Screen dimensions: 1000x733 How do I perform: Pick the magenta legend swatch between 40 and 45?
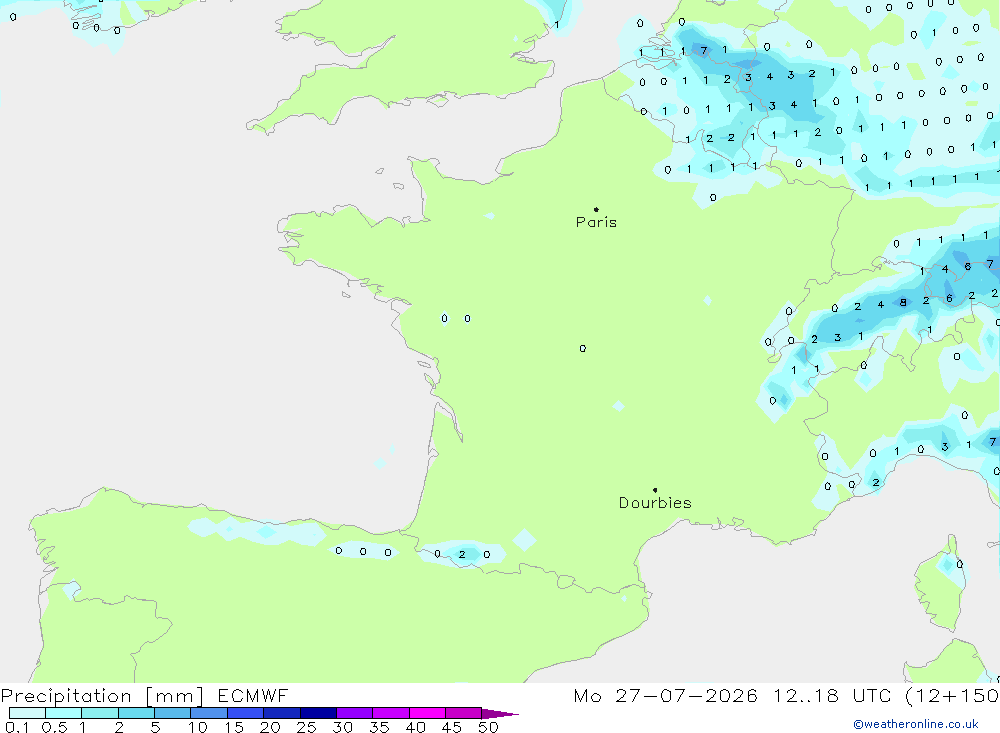427,713
